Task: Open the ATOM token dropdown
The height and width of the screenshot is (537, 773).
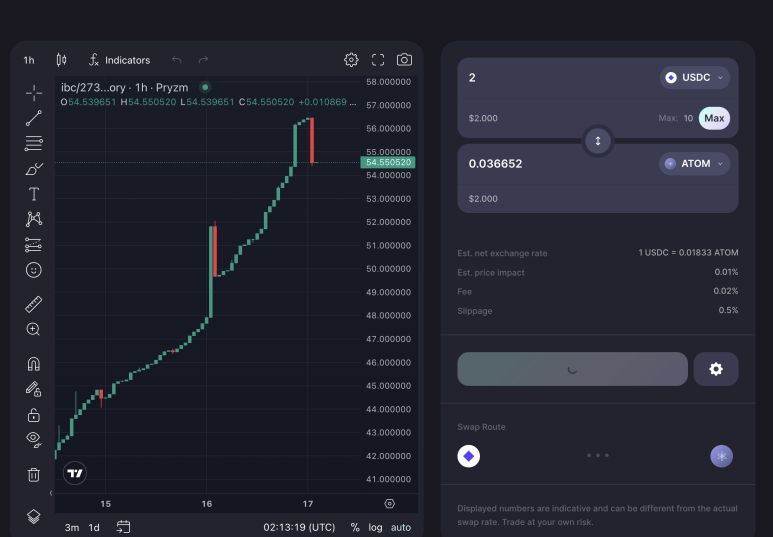Action: click(694, 164)
